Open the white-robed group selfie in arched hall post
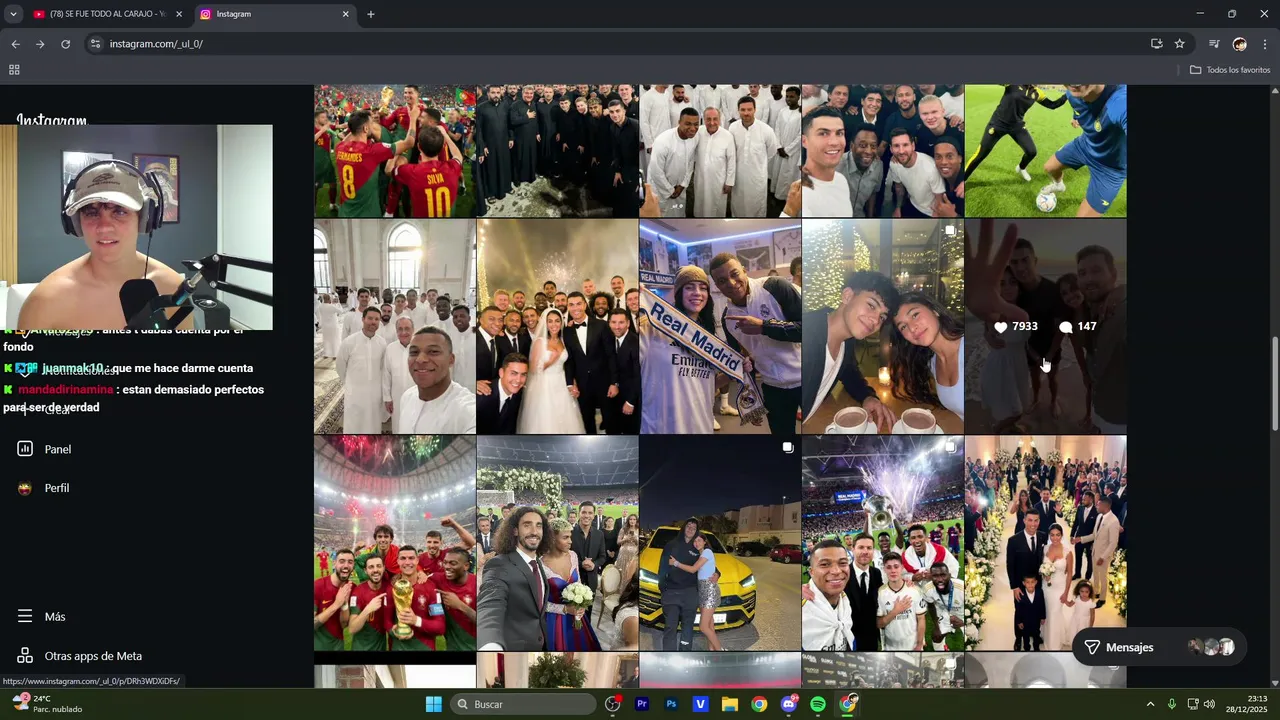Viewport: 1280px width, 720px height. [x=395, y=326]
